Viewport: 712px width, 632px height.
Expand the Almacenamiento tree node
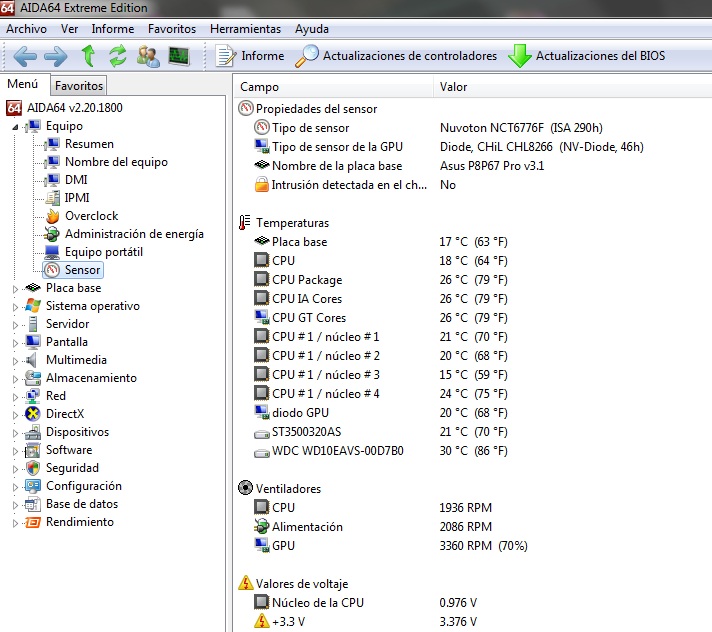pos(15,379)
